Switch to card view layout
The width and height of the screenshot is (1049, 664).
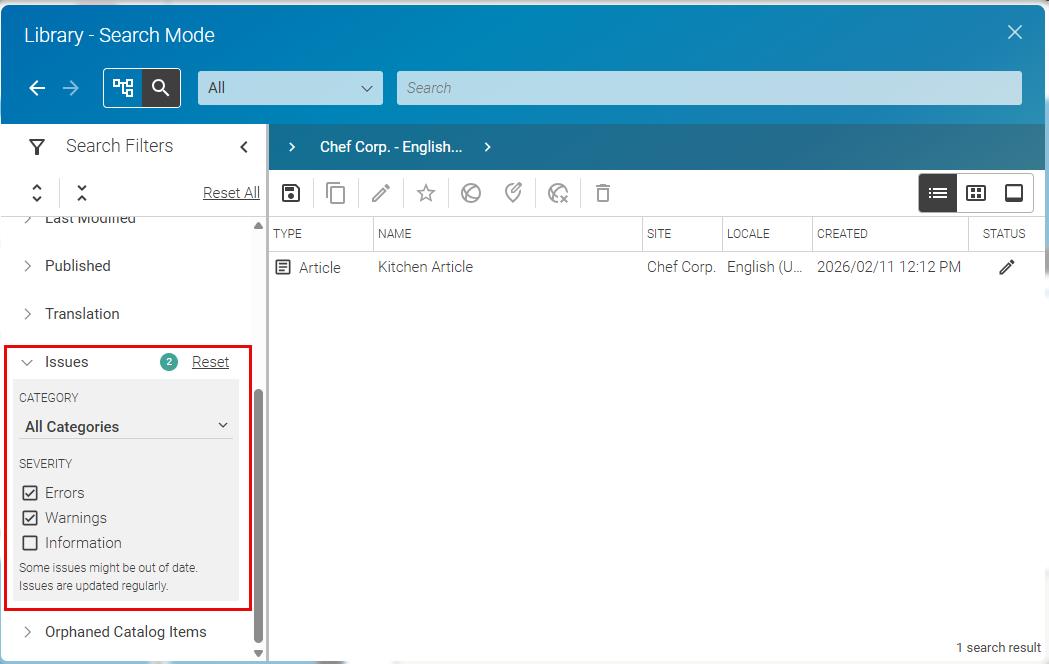point(1013,192)
